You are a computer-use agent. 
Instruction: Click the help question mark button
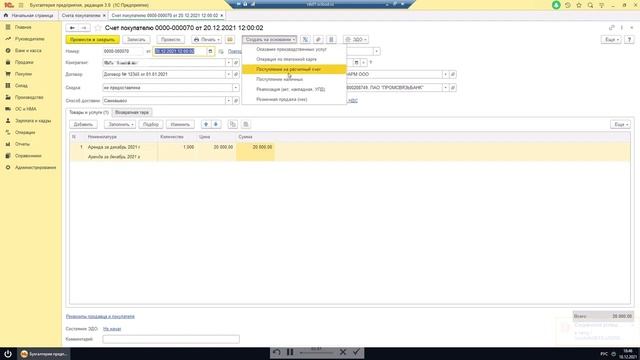click(x=629, y=40)
